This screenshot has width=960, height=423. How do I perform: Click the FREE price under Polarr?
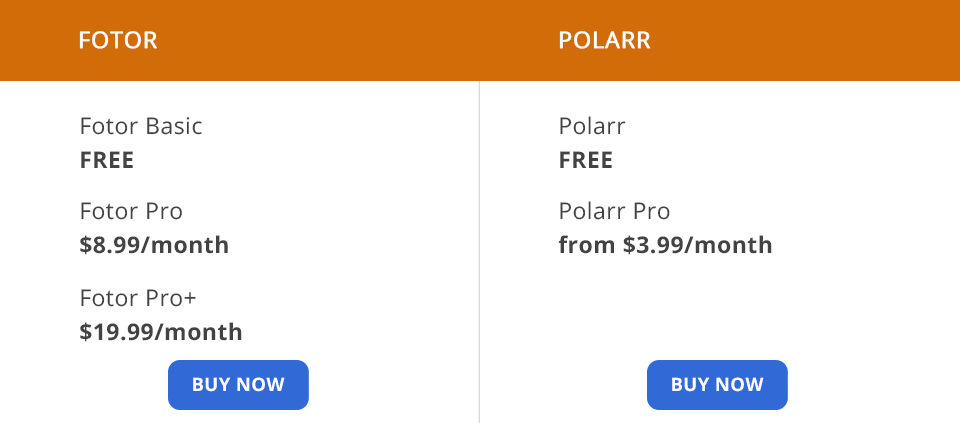click(x=586, y=160)
